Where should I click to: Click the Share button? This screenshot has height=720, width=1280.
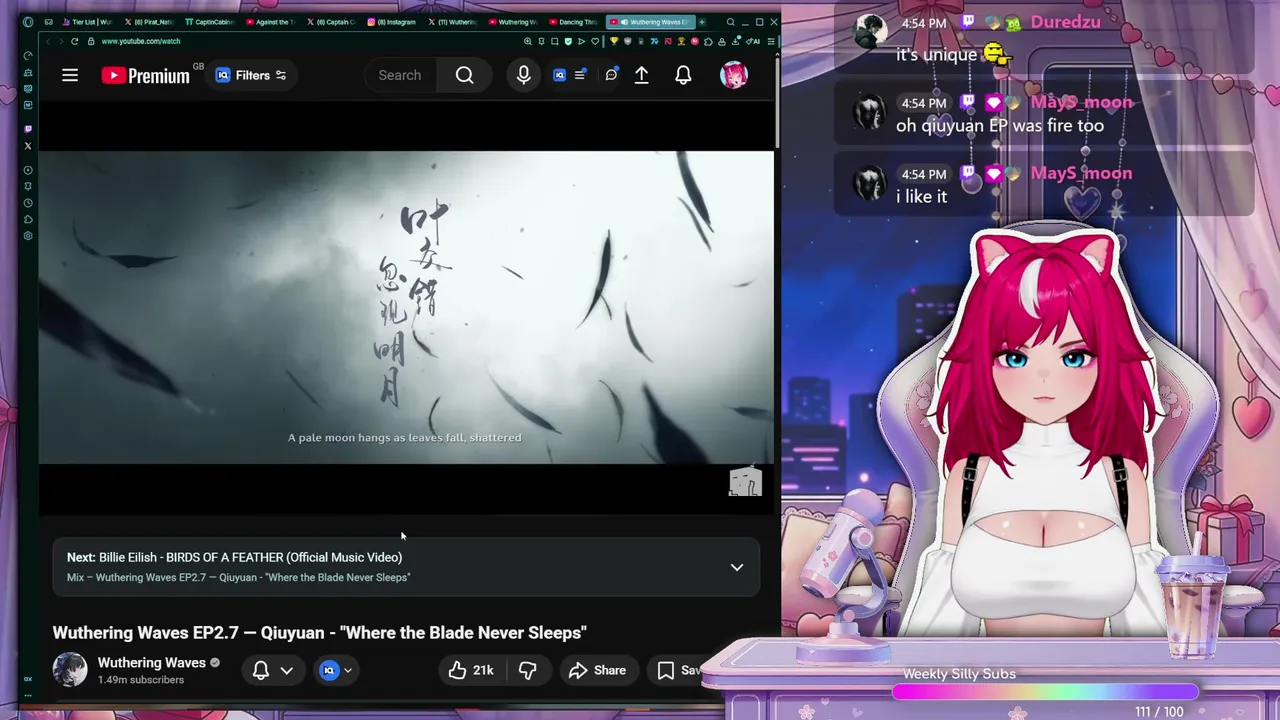597,670
